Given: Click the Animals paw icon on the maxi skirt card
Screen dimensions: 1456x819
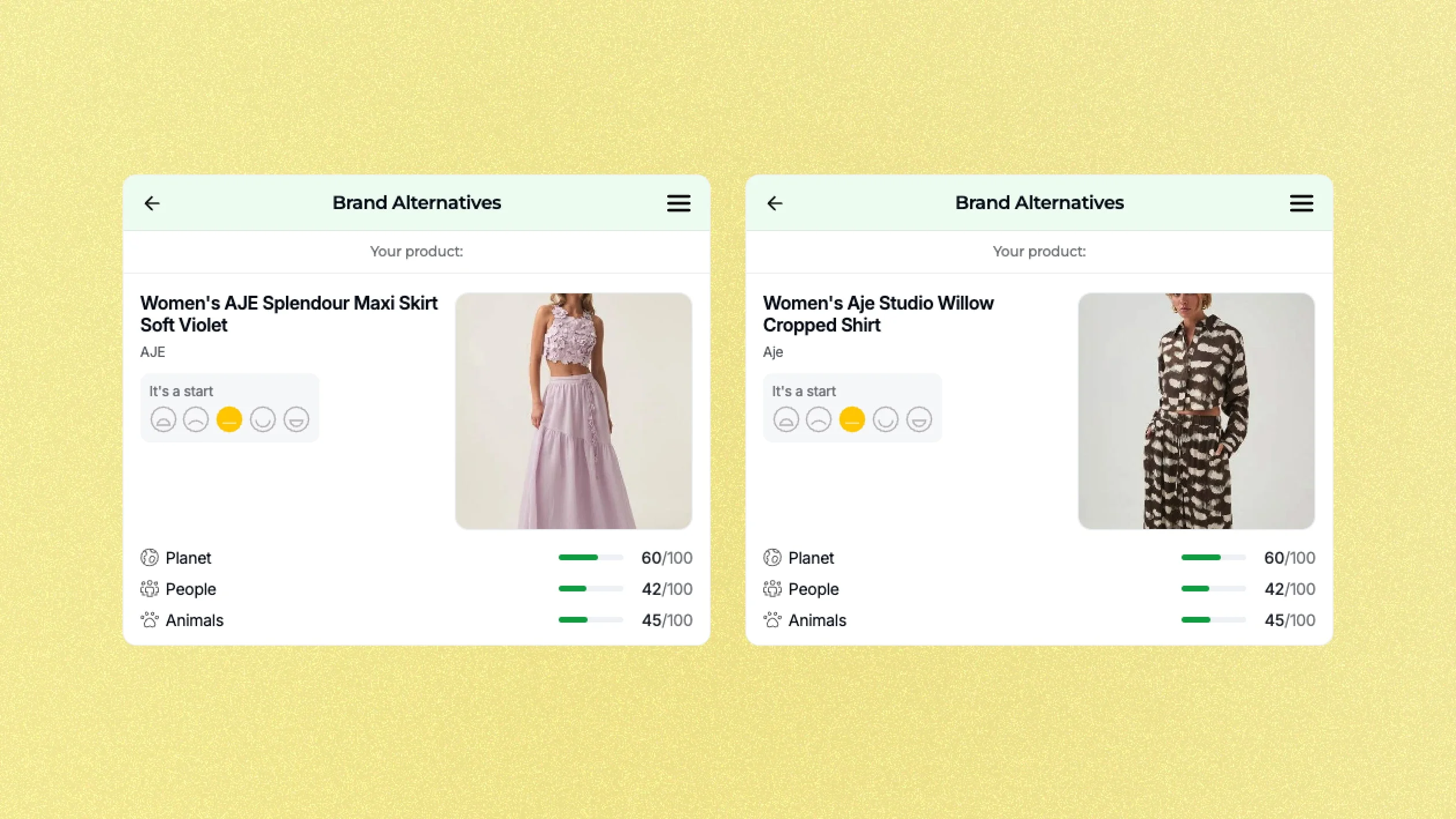Looking at the screenshot, I should coord(148,620).
